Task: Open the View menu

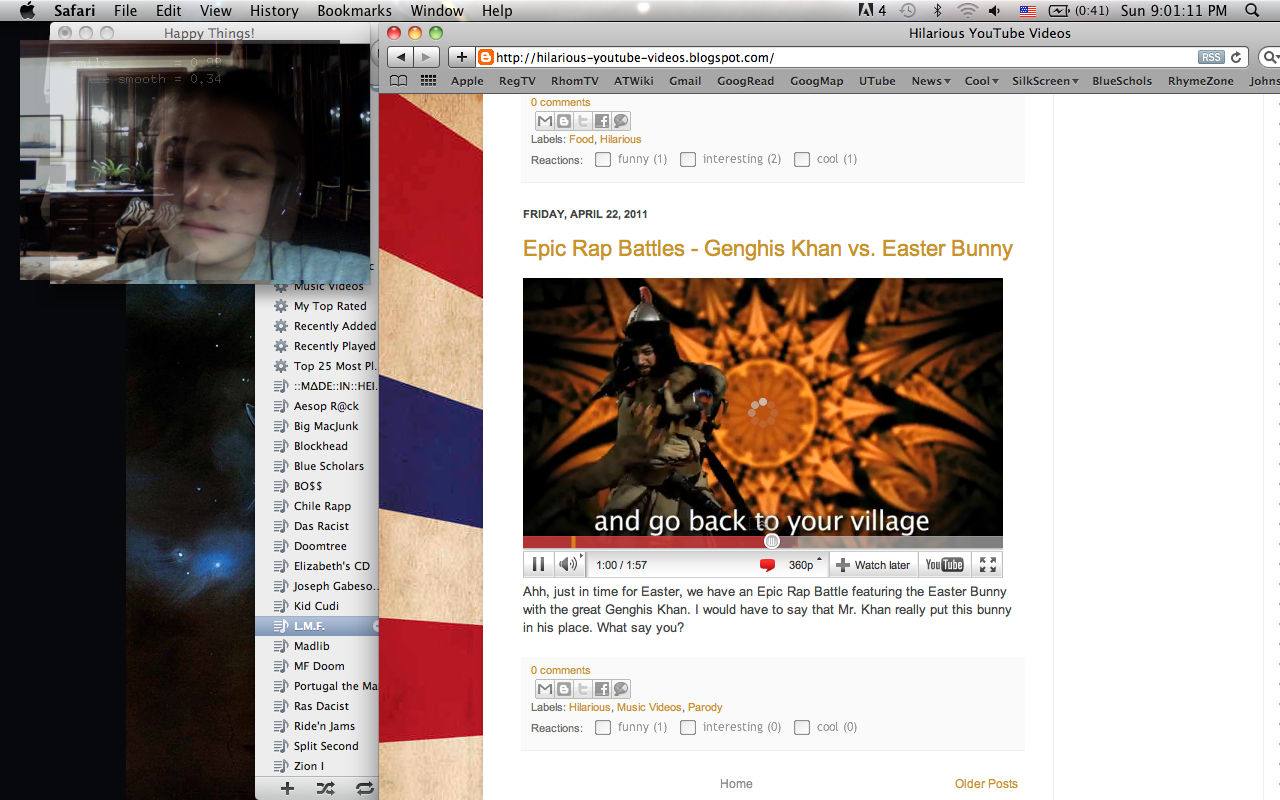Action: [216, 11]
